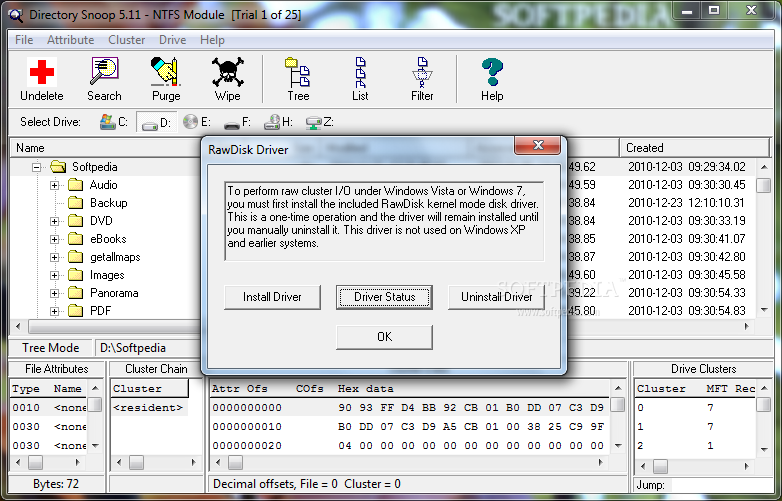This screenshot has width=782, height=501.
Task: Click the Hex data column header
Action: (366, 389)
